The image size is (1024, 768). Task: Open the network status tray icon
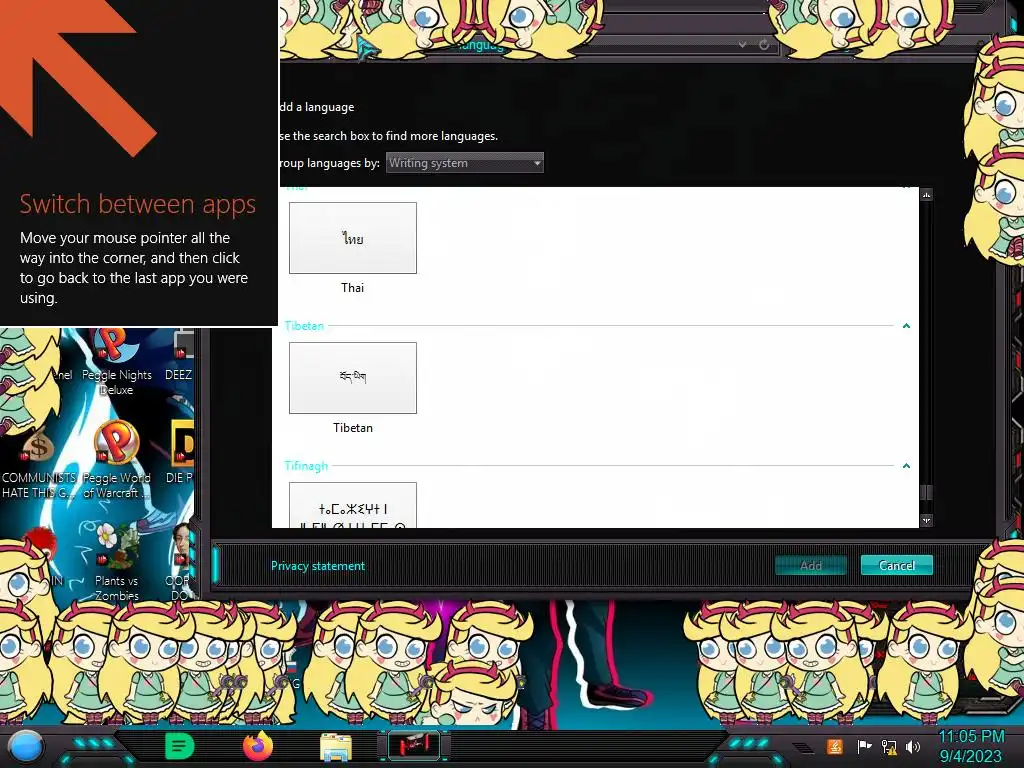(889, 746)
